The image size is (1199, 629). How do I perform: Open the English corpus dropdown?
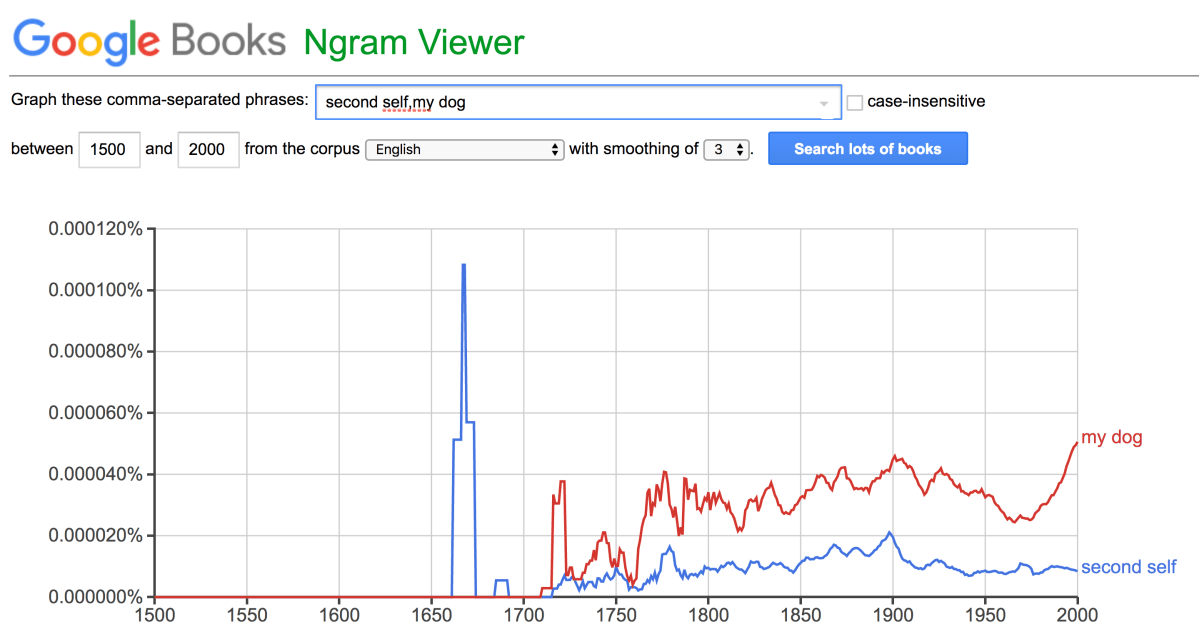click(x=465, y=150)
